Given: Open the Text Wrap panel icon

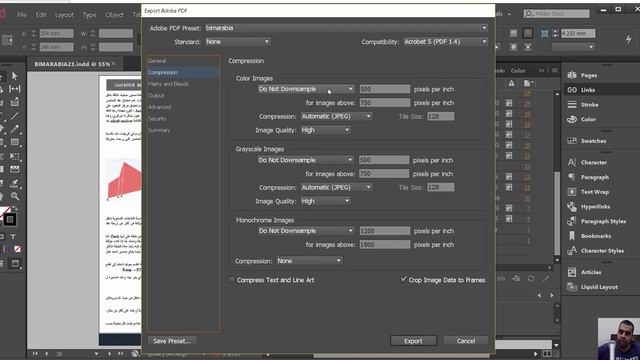Looking at the screenshot, I should (x=572, y=192).
